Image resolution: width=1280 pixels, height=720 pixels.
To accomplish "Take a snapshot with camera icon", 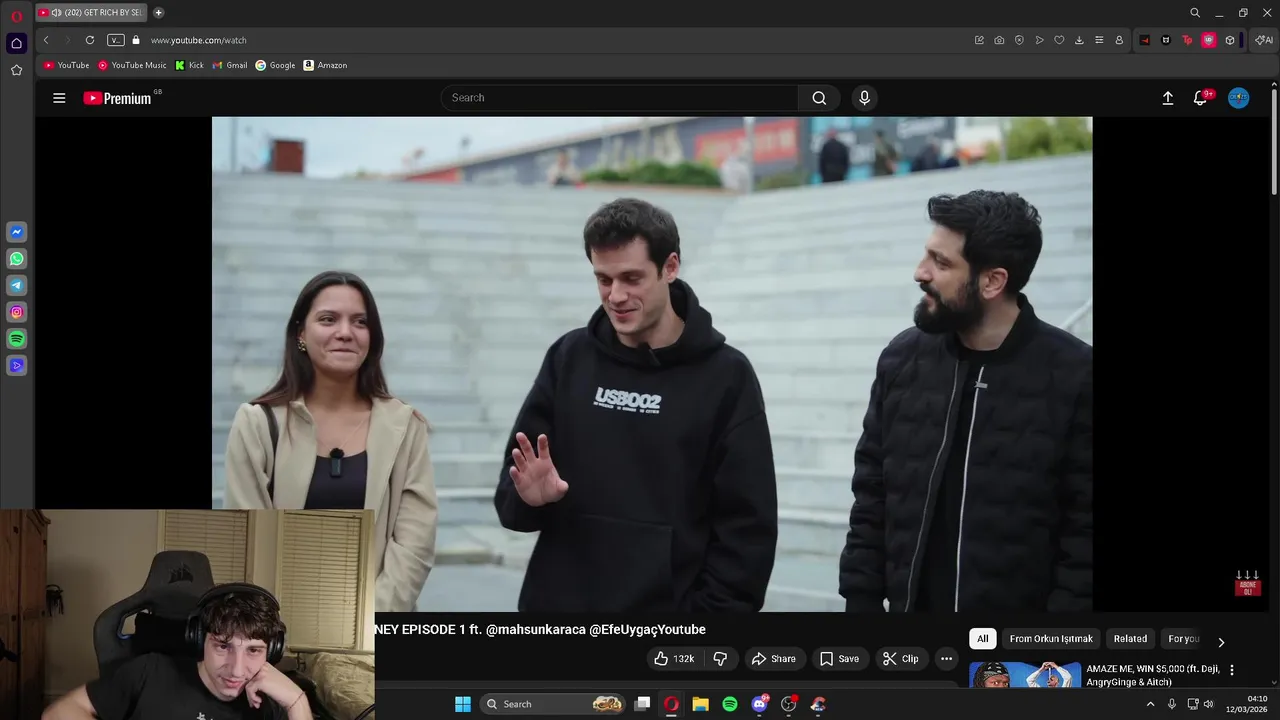I will pyautogui.click(x=999, y=40).
